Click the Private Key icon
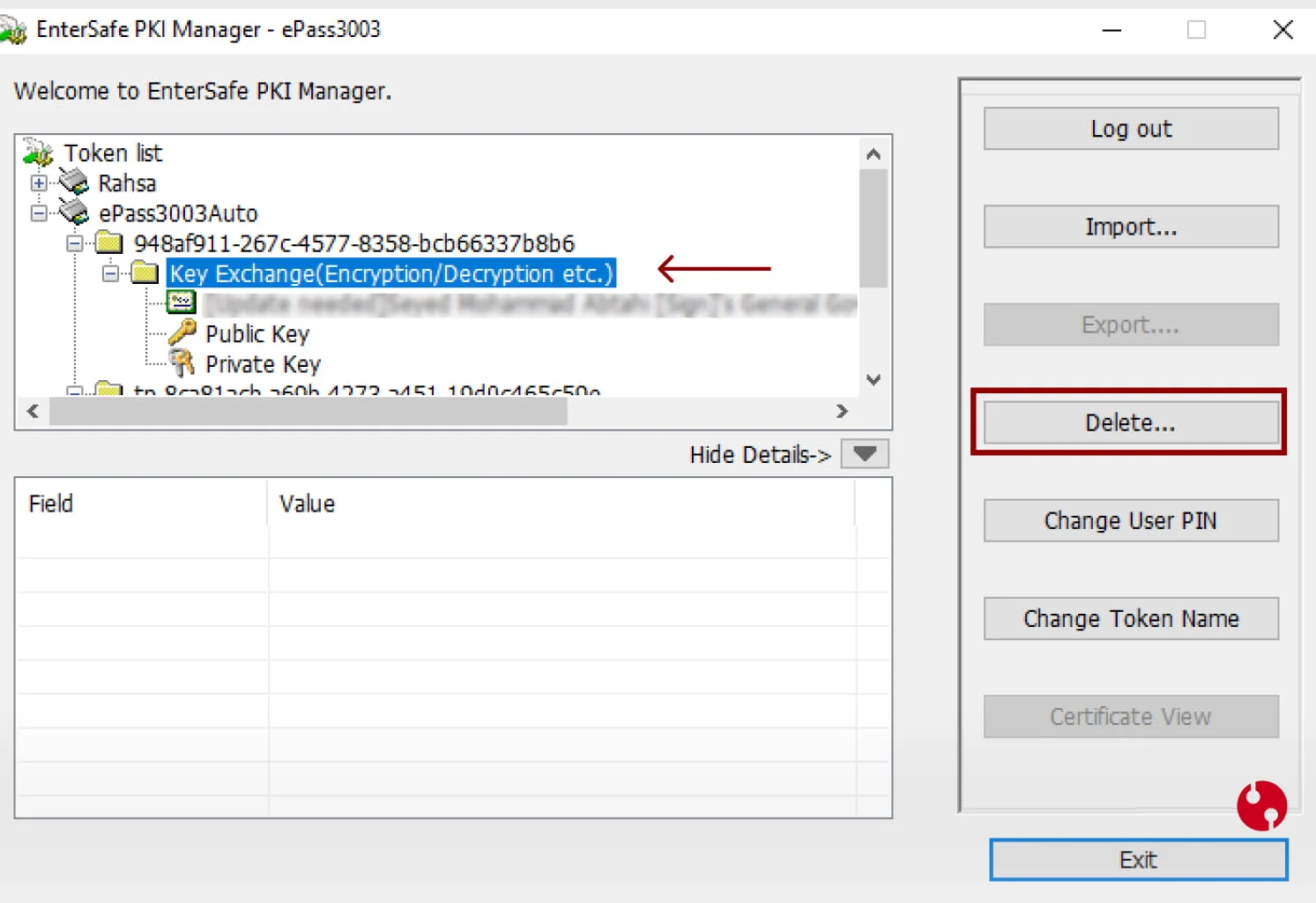Screen dimensions: 1316x903 pos(182,362)
